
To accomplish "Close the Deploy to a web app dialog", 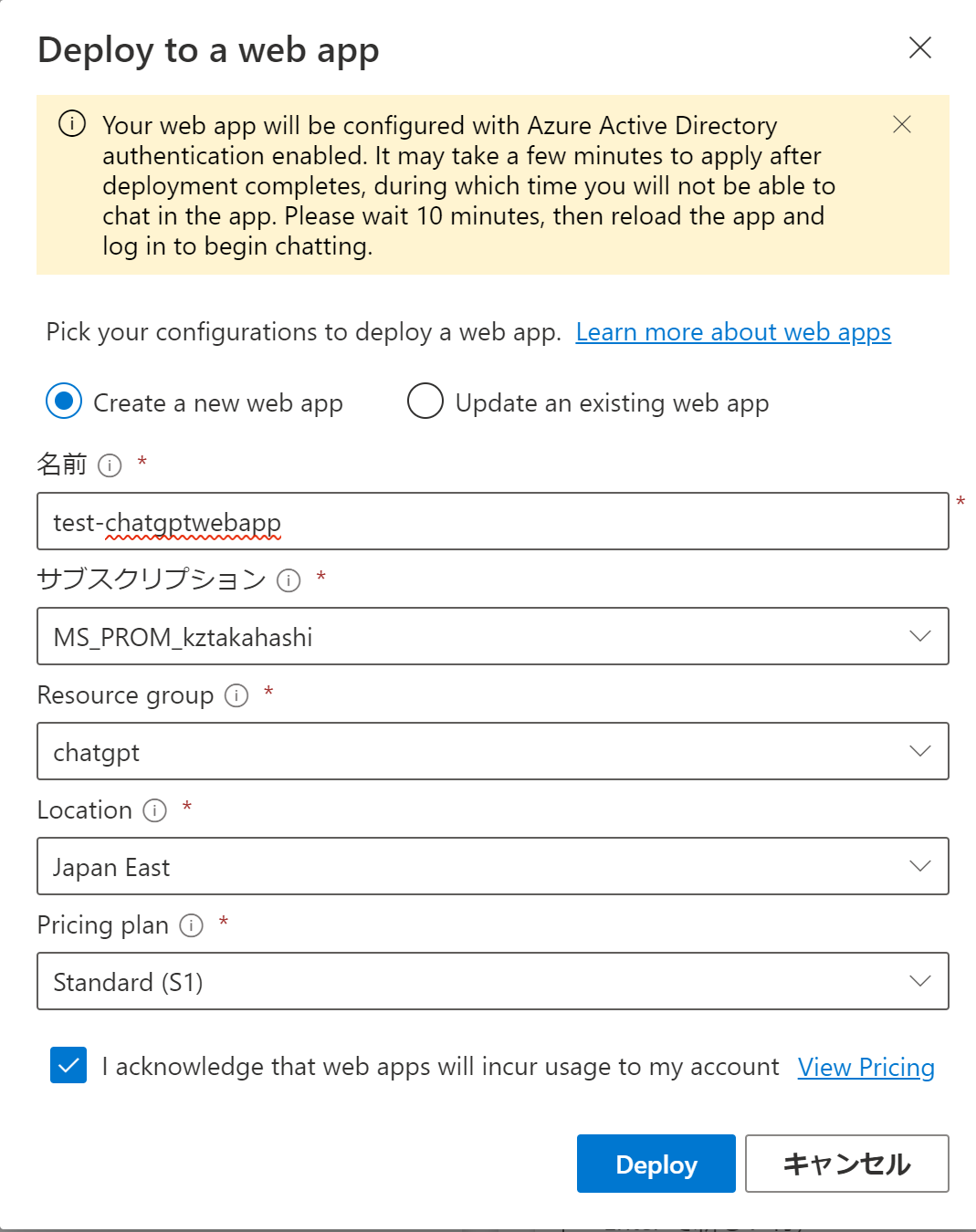I will [920, 48].
